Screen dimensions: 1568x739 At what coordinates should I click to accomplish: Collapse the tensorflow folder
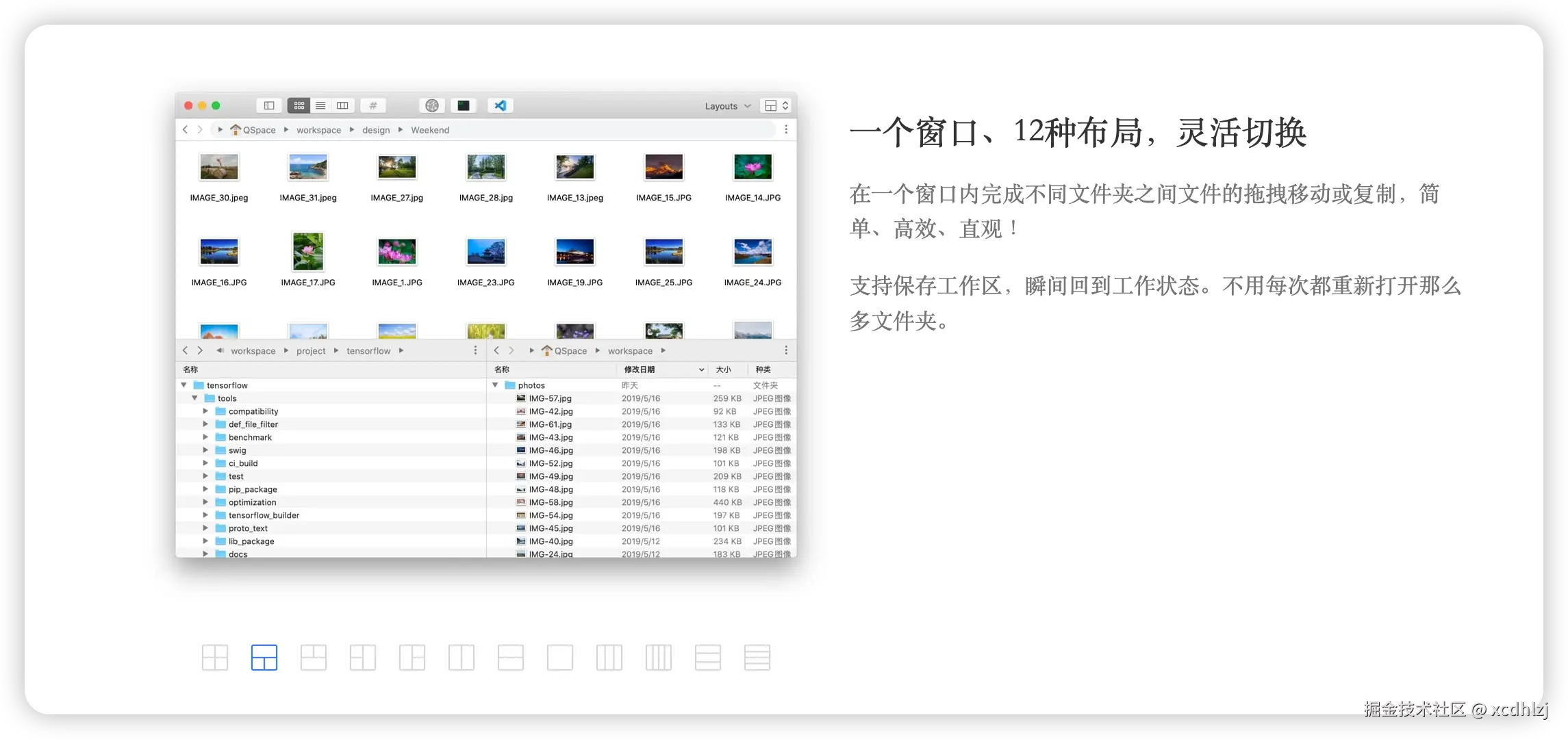tap(184, 385)
